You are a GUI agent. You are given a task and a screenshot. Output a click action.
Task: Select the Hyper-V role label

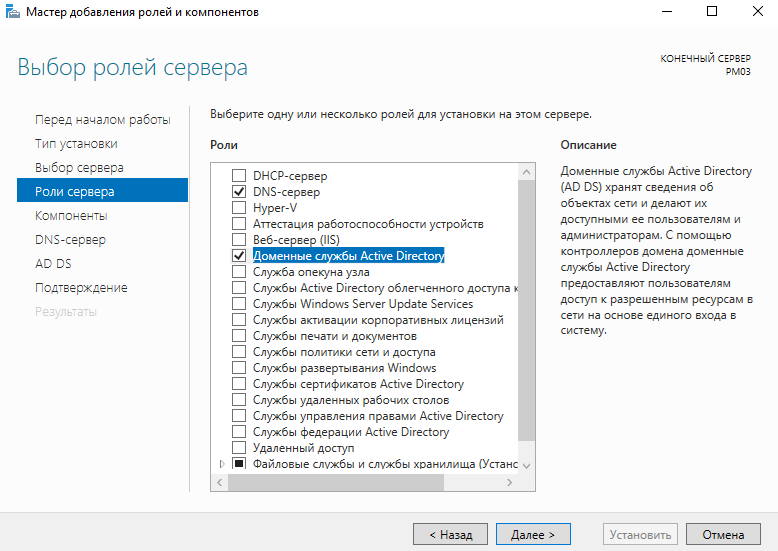(275, 207)
